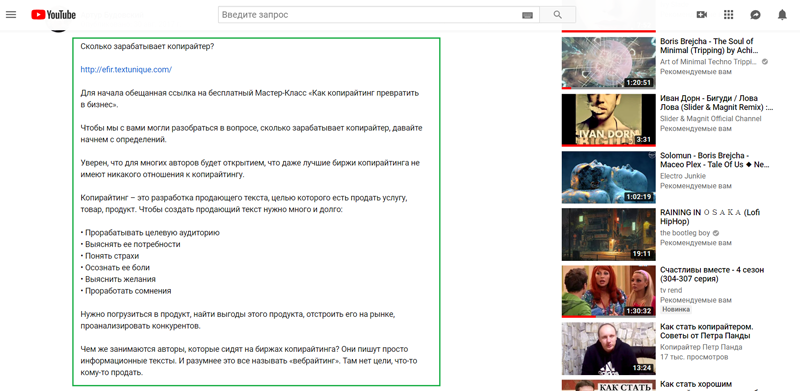Open the messages share icon
The height and width of the screenshot is (391, 800).
[x=755, y=15]
